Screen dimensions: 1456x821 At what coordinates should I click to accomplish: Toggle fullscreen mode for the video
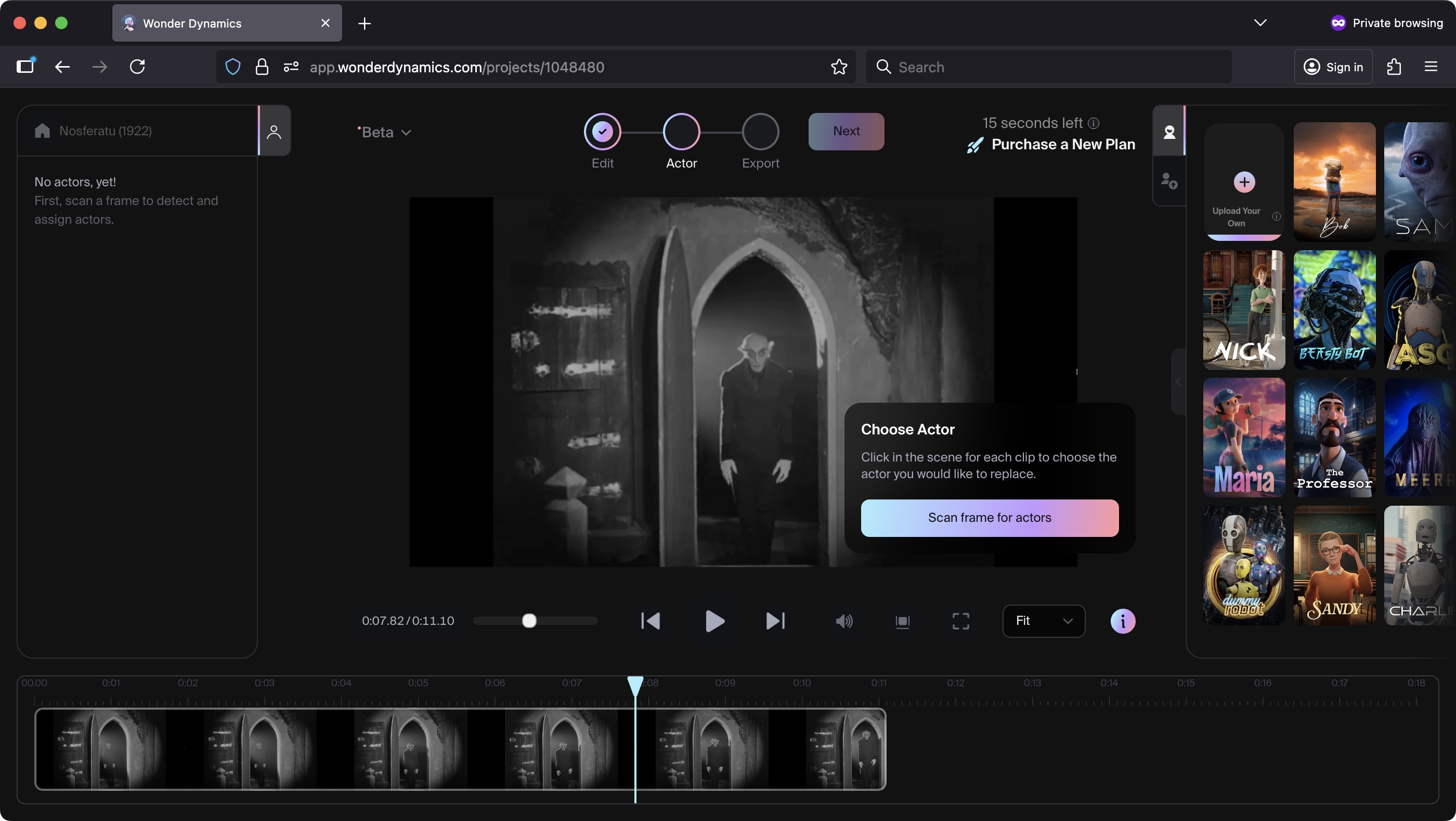coord(960,621)
